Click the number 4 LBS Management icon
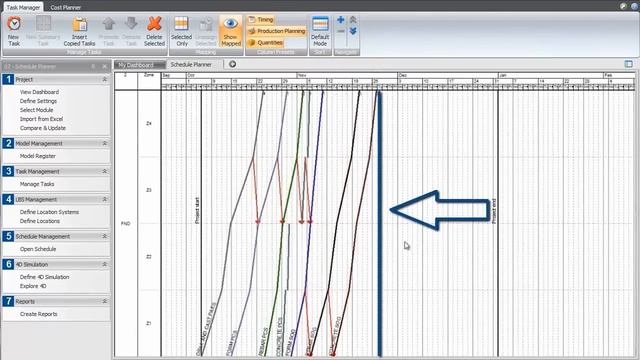 (x=8, y=199)
